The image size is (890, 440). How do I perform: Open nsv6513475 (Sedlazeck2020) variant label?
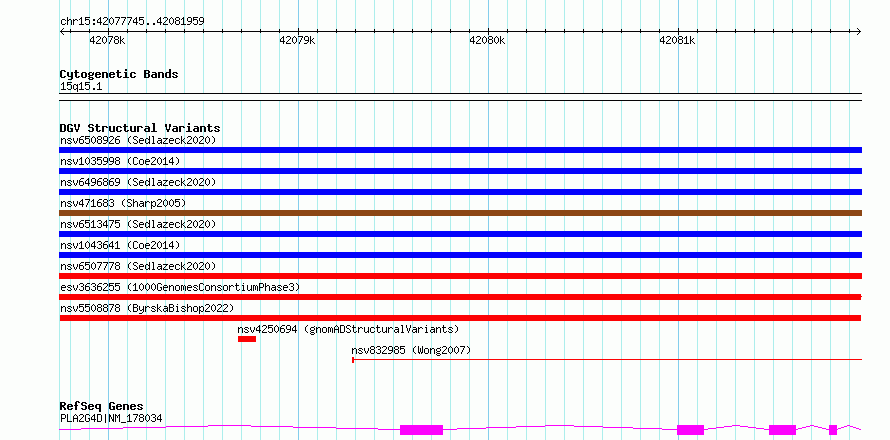pos(138,224)
